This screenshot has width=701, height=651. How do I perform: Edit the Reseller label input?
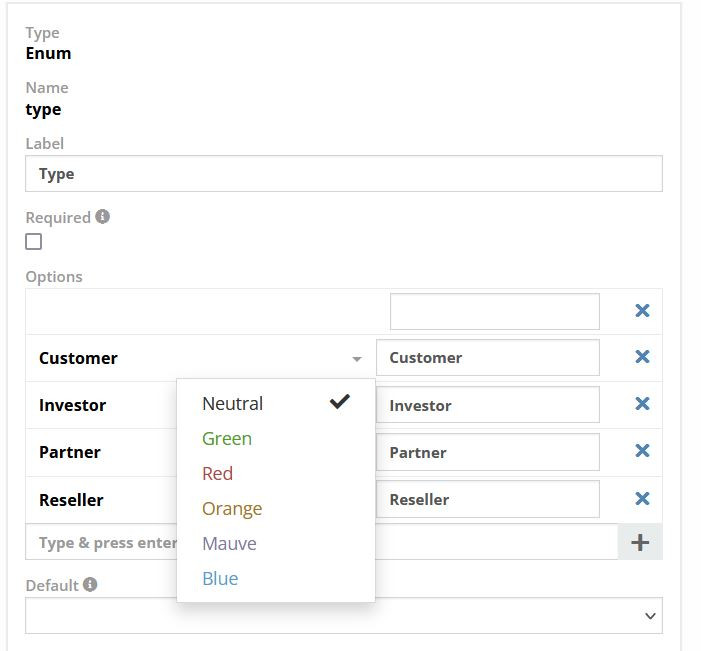tap(487, 500)
